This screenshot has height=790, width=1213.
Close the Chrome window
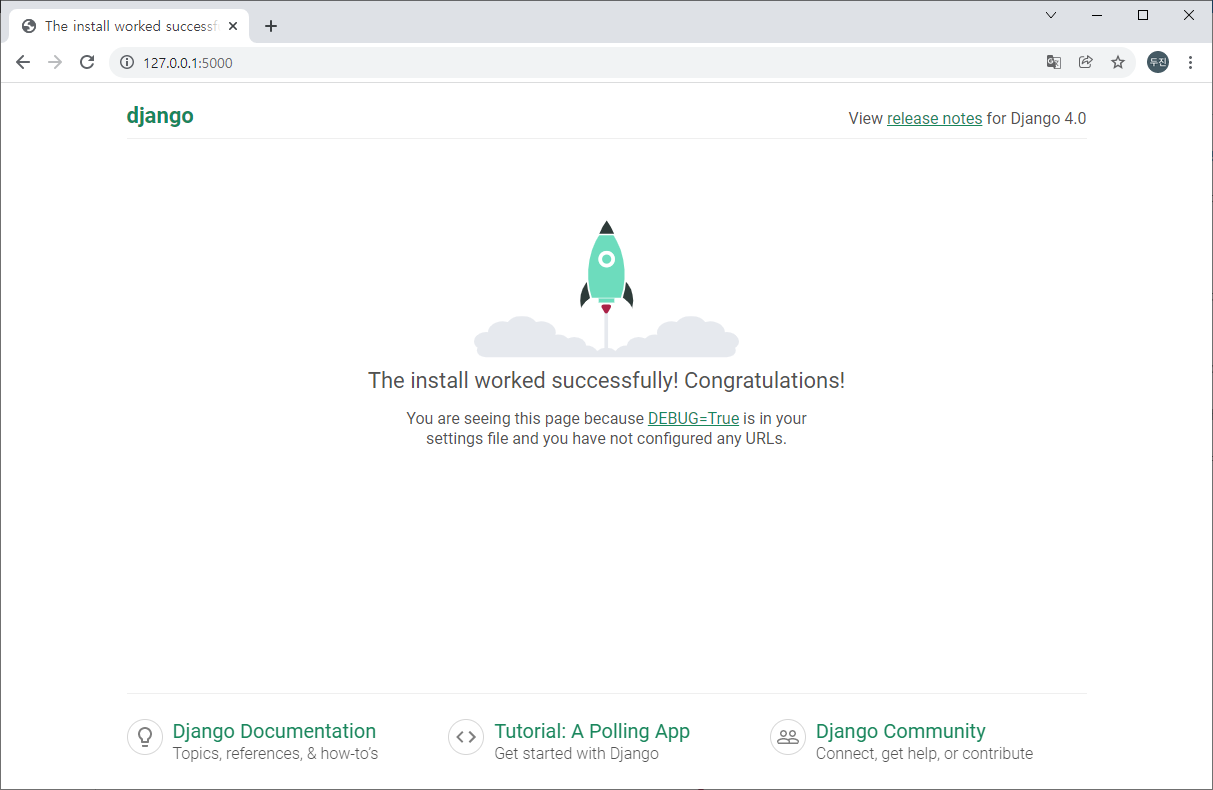coord(1189,15)
